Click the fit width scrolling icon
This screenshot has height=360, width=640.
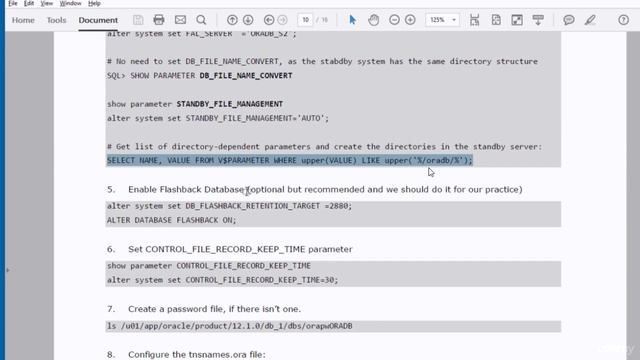(x=474, y=20)
